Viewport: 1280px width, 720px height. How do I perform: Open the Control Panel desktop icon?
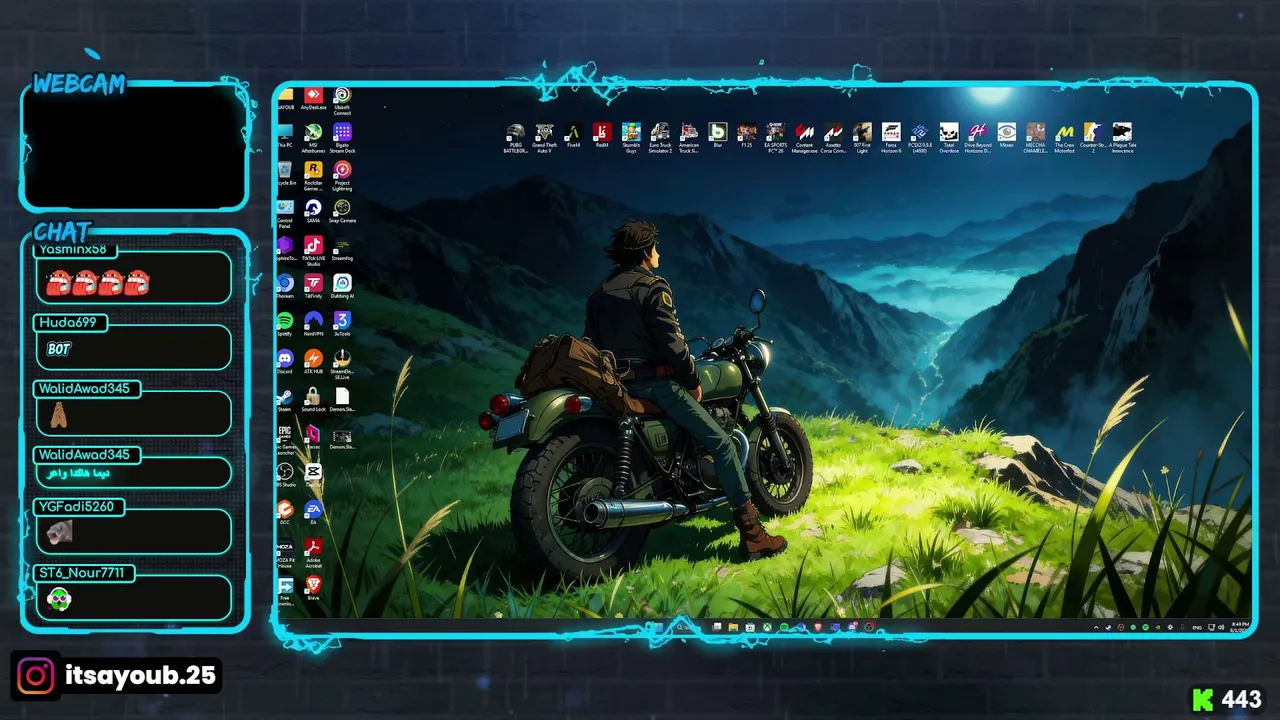285,214
